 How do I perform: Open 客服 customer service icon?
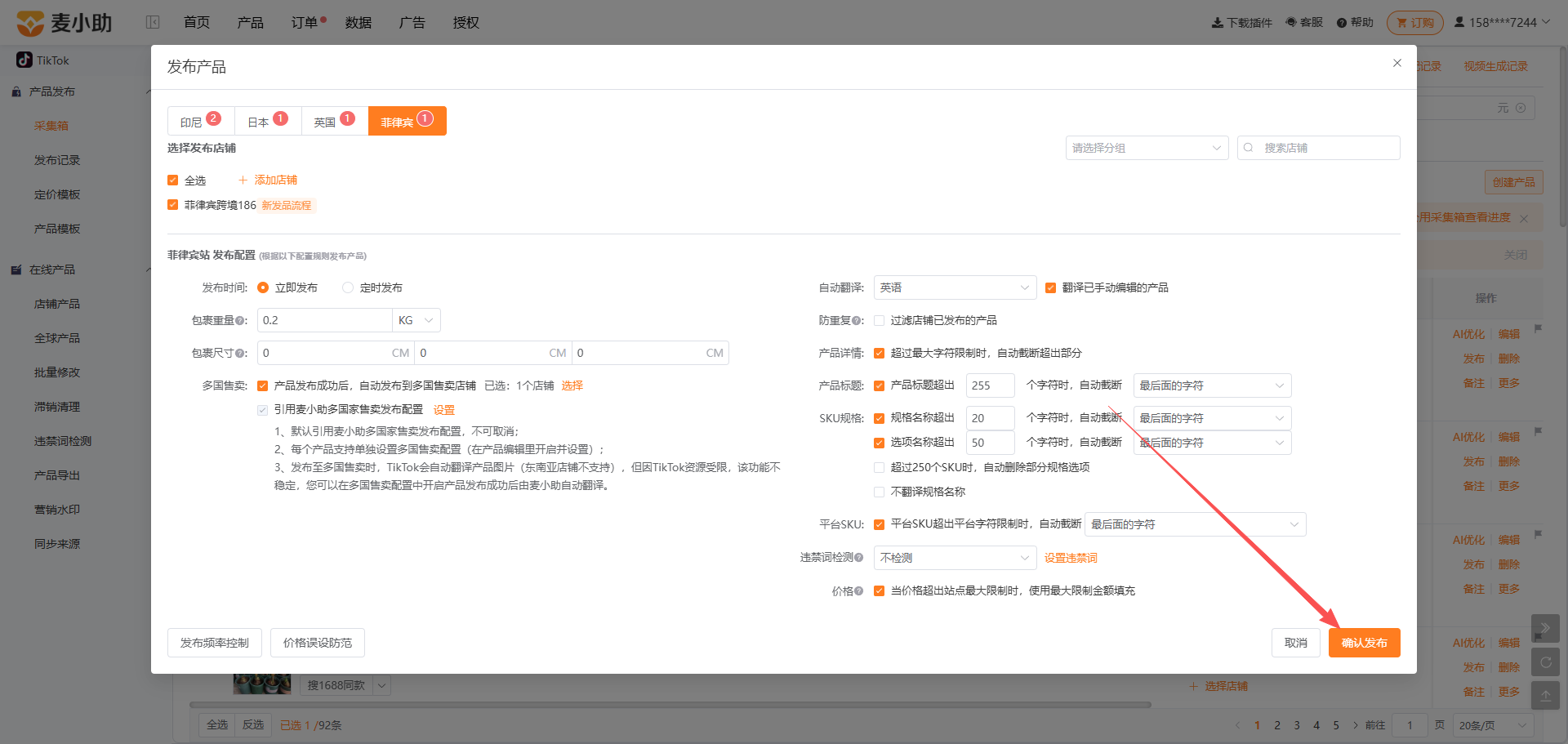point(1291,22)
